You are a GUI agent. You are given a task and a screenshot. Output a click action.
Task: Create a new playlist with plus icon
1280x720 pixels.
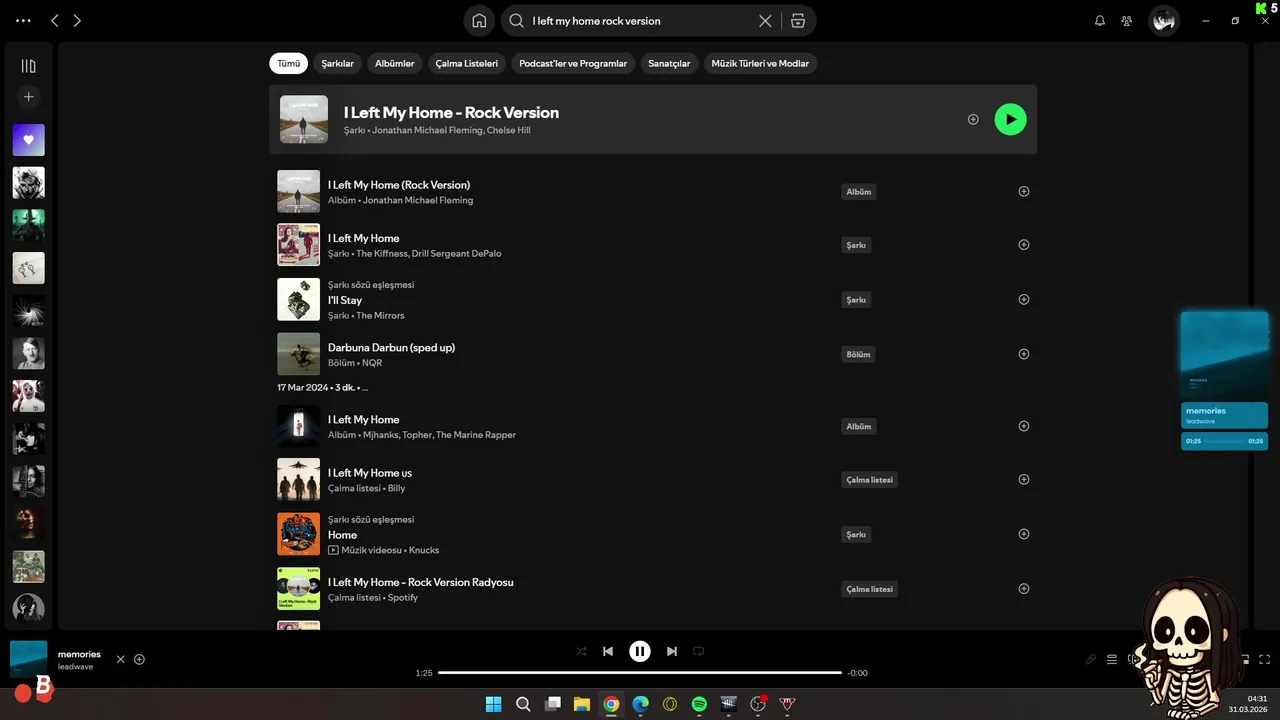pyautogui.click(x=28, y=97)
